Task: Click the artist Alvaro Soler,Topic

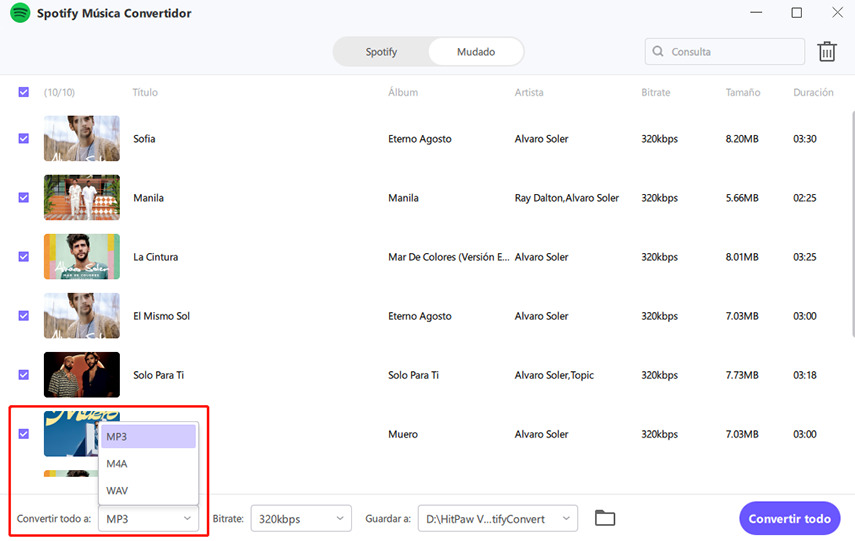Action: click(x=554, y=375)
